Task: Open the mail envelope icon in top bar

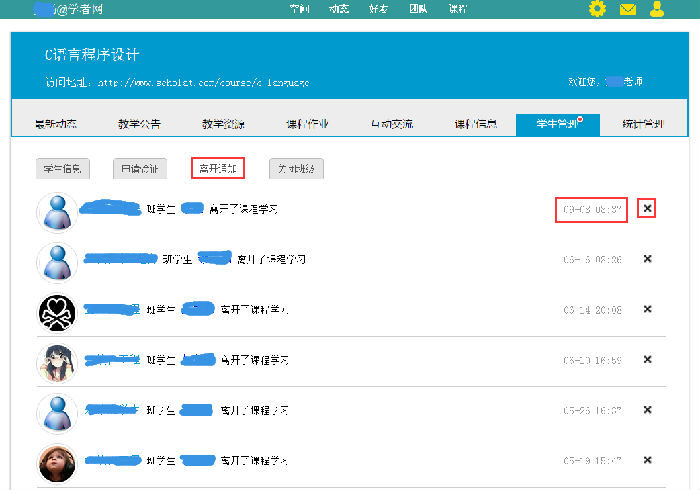Action: click(x=627, y=10)
